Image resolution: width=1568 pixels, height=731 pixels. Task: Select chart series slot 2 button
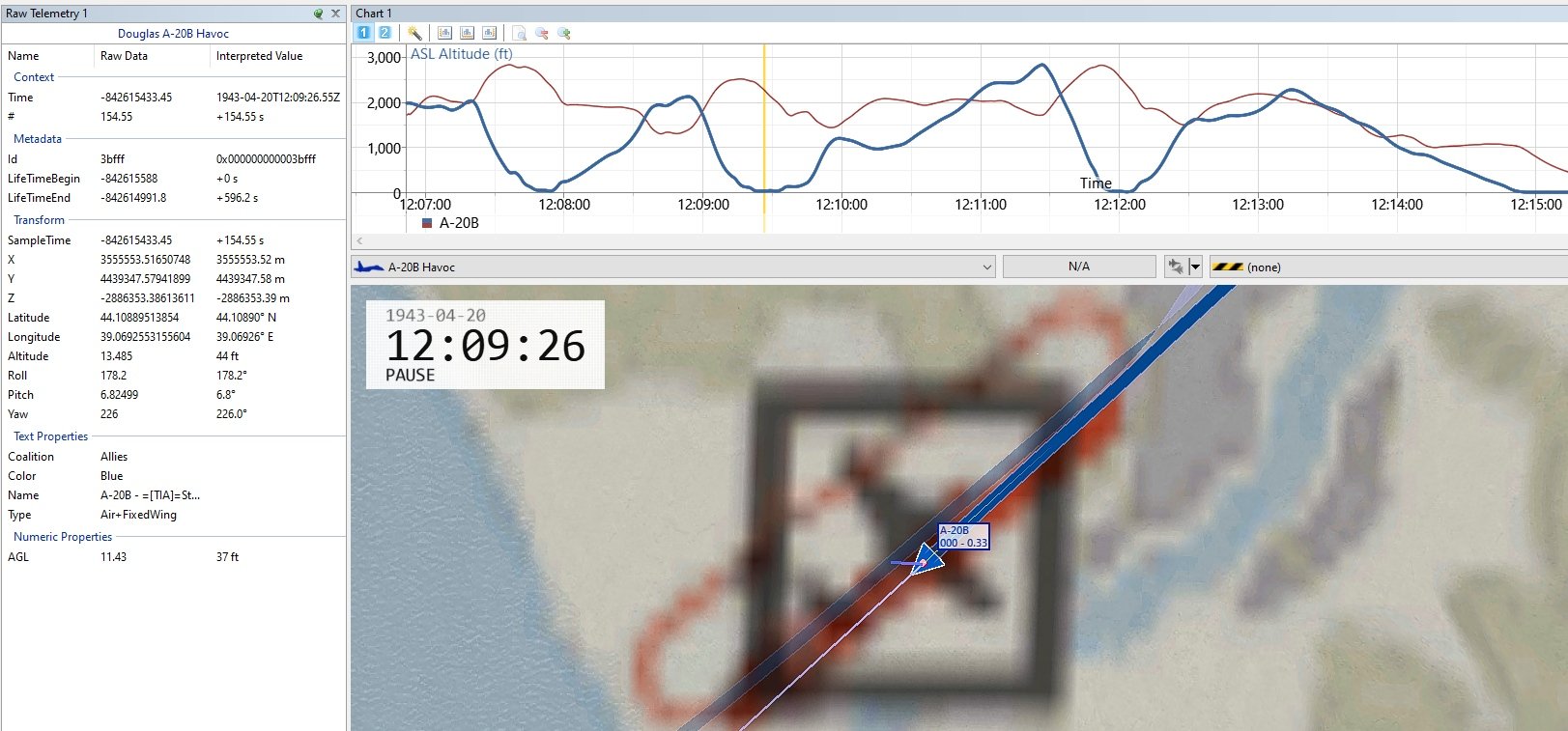[x=384, y=33]
